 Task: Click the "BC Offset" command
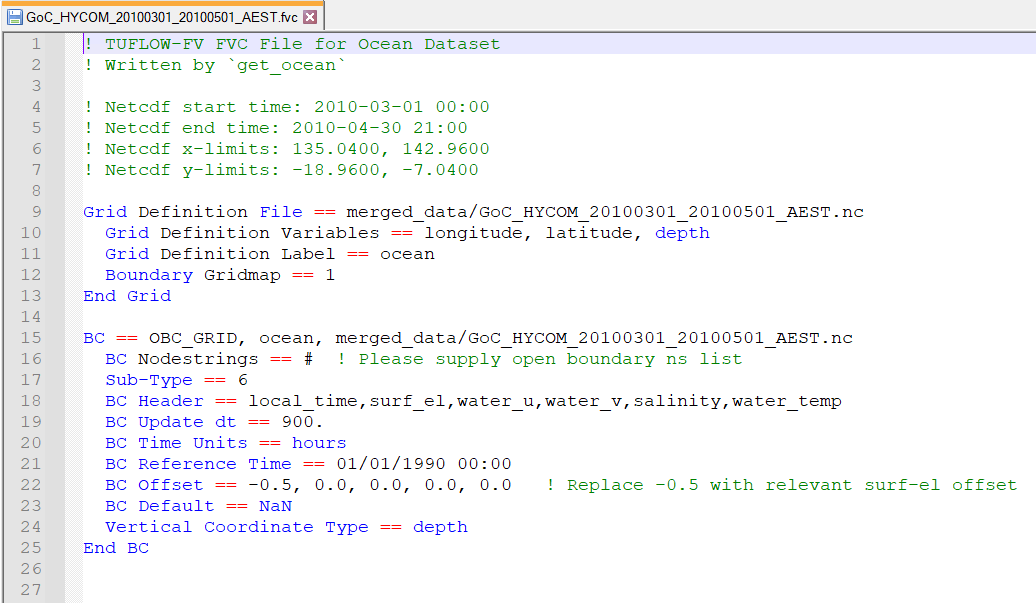click(155, 485)
